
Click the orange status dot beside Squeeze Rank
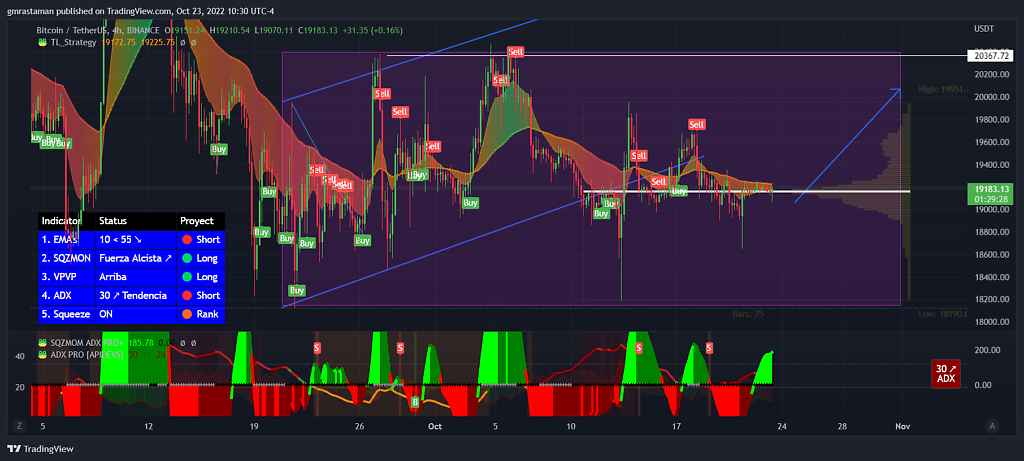point(186,313)
